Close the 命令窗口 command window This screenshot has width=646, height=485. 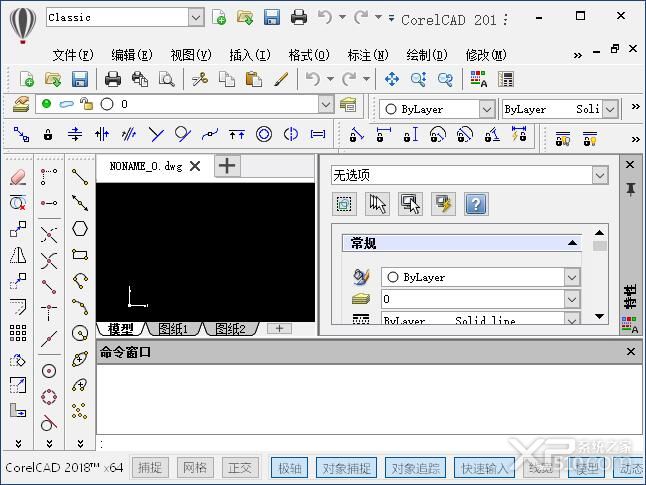click(x=630, y=351)
